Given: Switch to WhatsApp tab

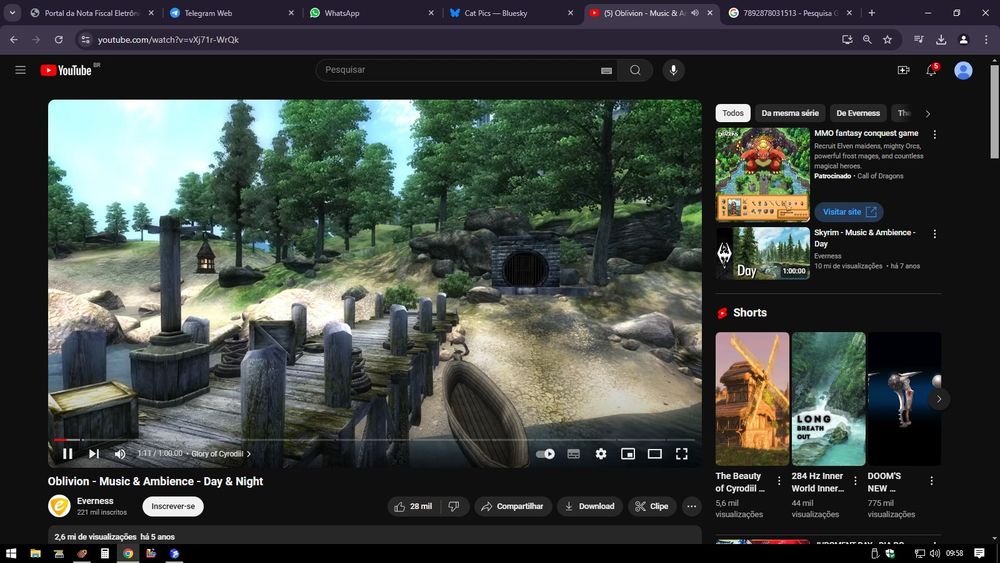Looking at the screenshot, I should click(x=370, y=13).
